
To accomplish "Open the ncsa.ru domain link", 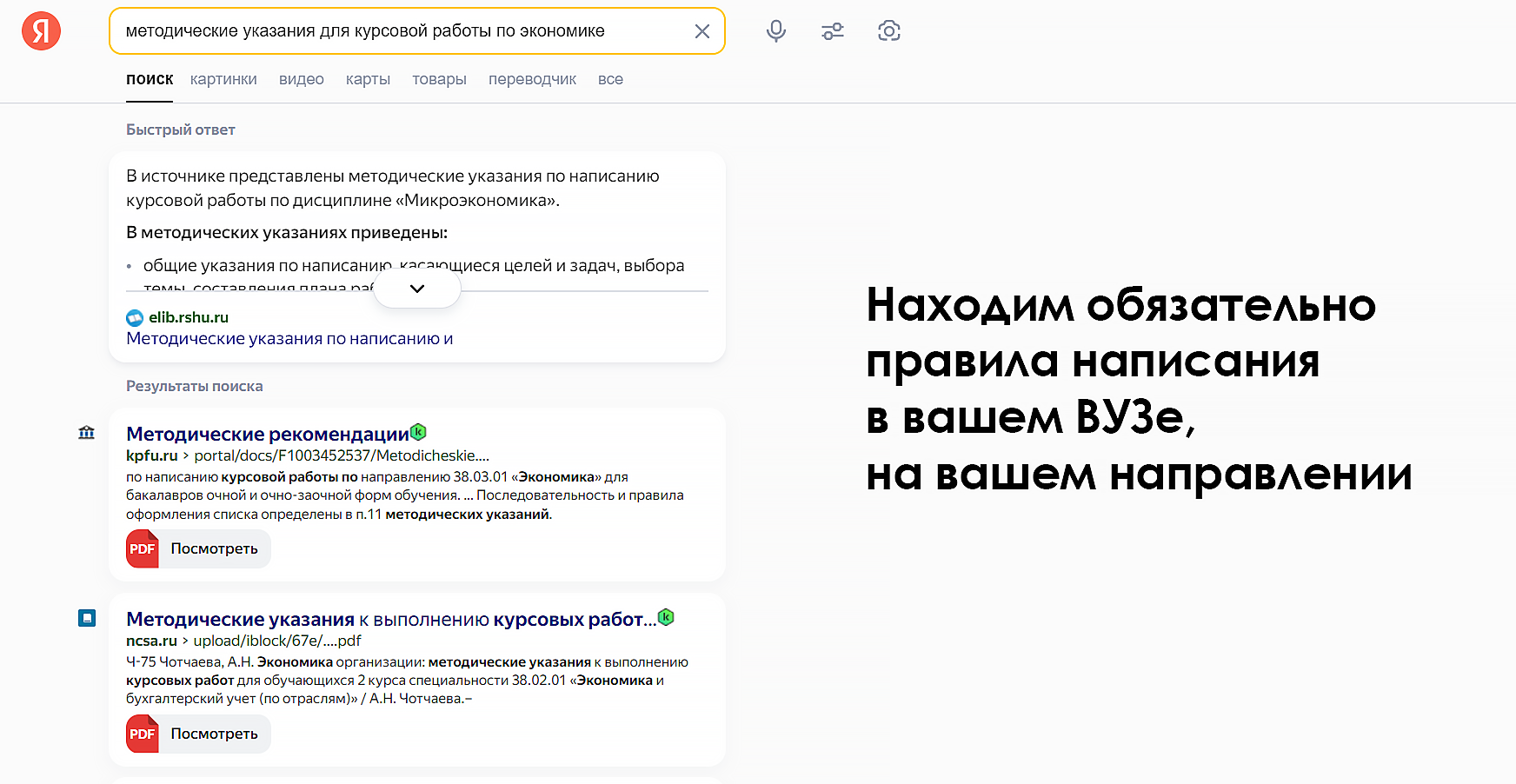I will point(151,641).
